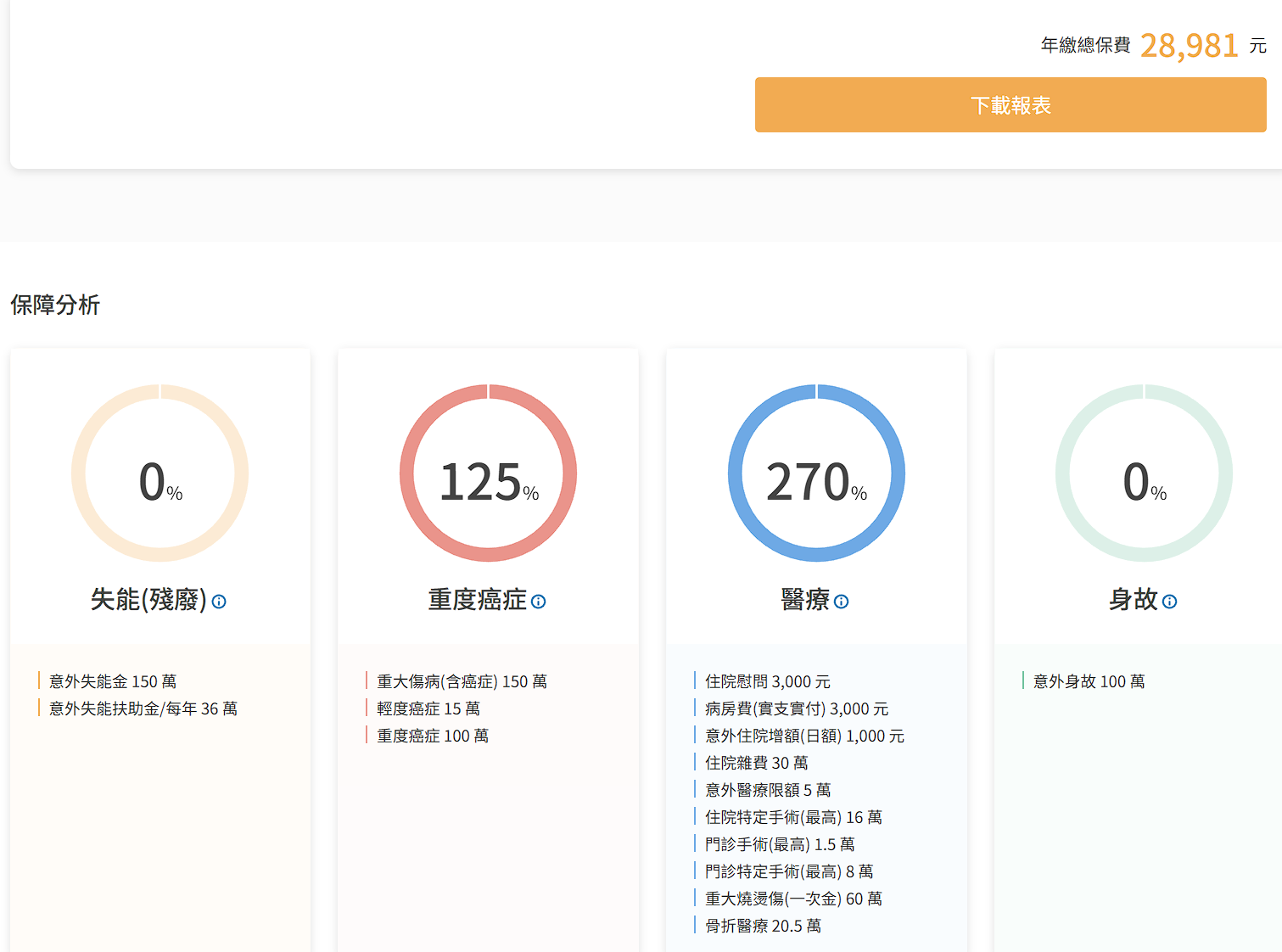
Task: Click the 意外失能扶助金/每年 36 萬 entry
Action: pos(143,708)
